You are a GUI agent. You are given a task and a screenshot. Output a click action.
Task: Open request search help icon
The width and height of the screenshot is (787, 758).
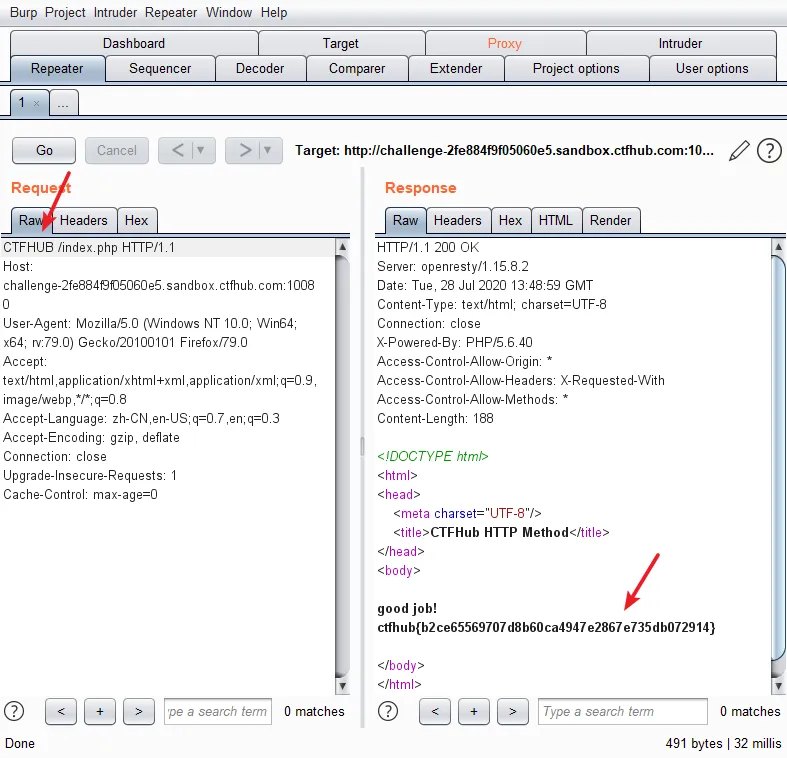point(14,711)
